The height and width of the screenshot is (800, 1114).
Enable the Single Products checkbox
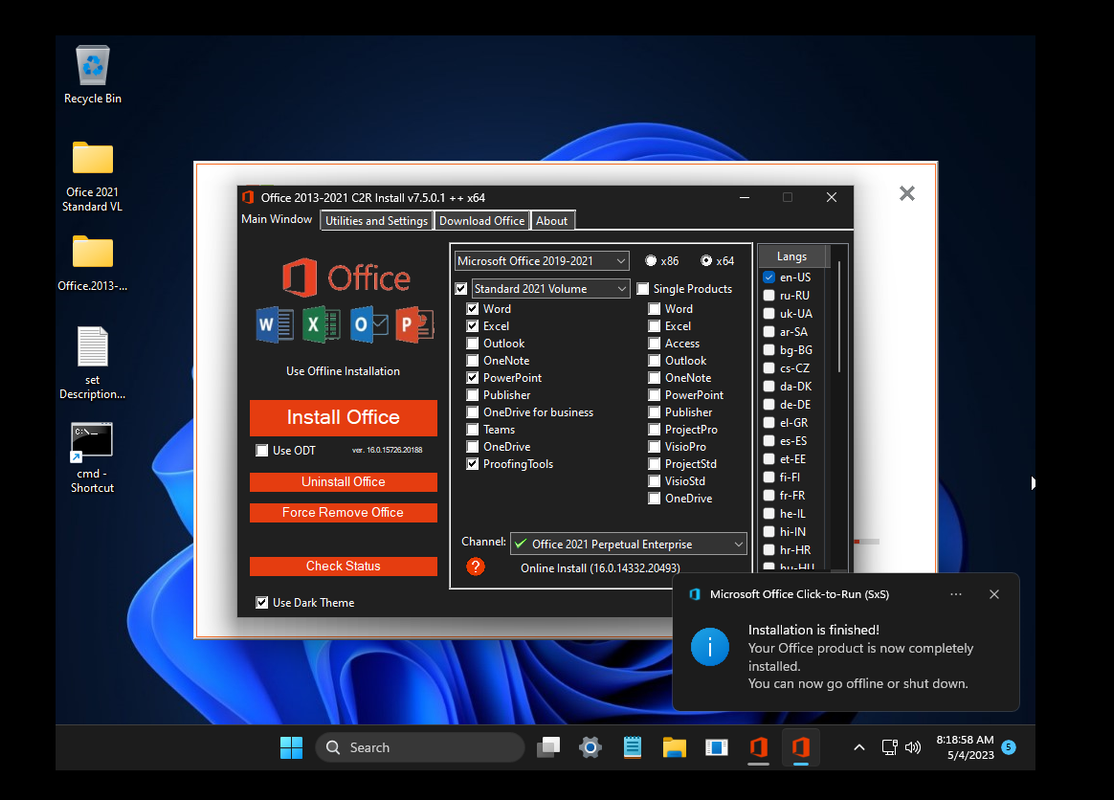click(643, 288)
